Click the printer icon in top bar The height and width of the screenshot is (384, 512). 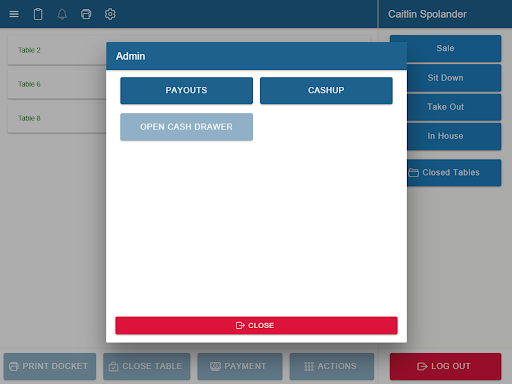coord(86,14)
